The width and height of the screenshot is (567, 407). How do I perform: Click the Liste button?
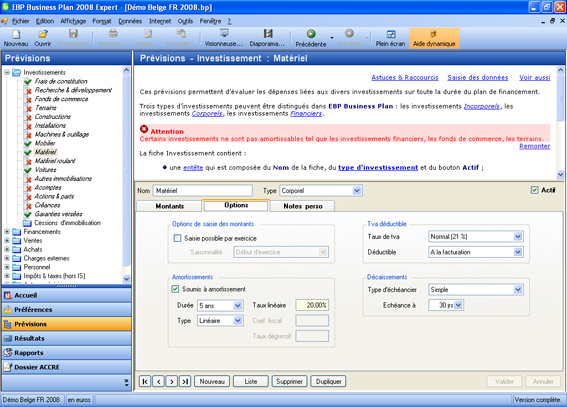click(251, 381)
